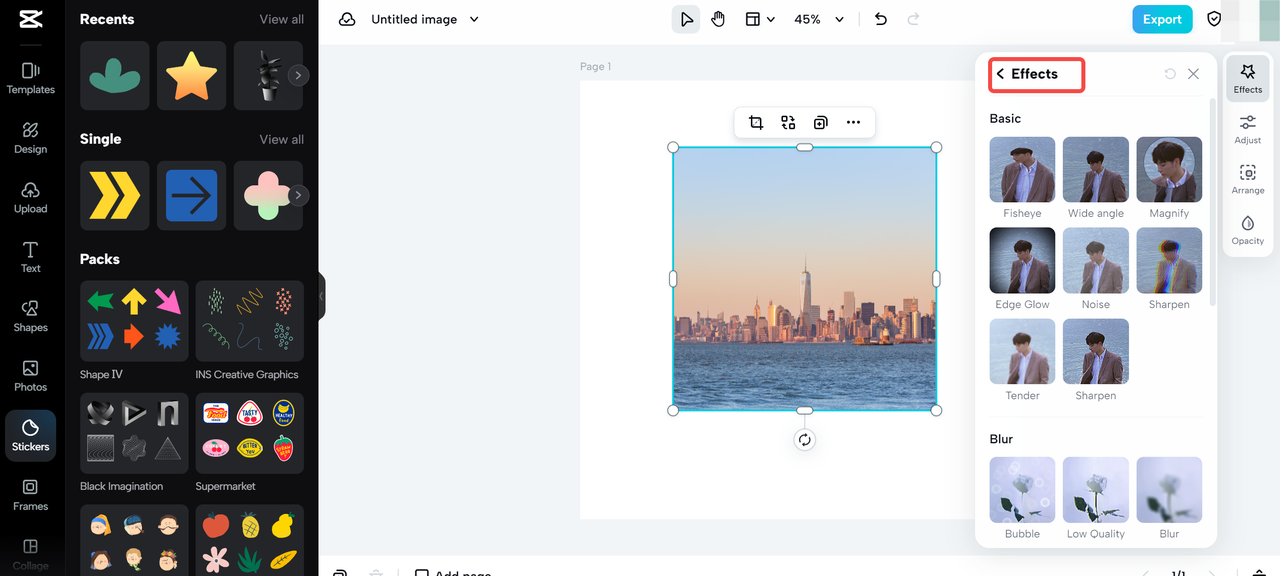This screenshot has width=1280, height=576.
Task: Open the layout resize dropdown
Action: click(x=760, y=19)
